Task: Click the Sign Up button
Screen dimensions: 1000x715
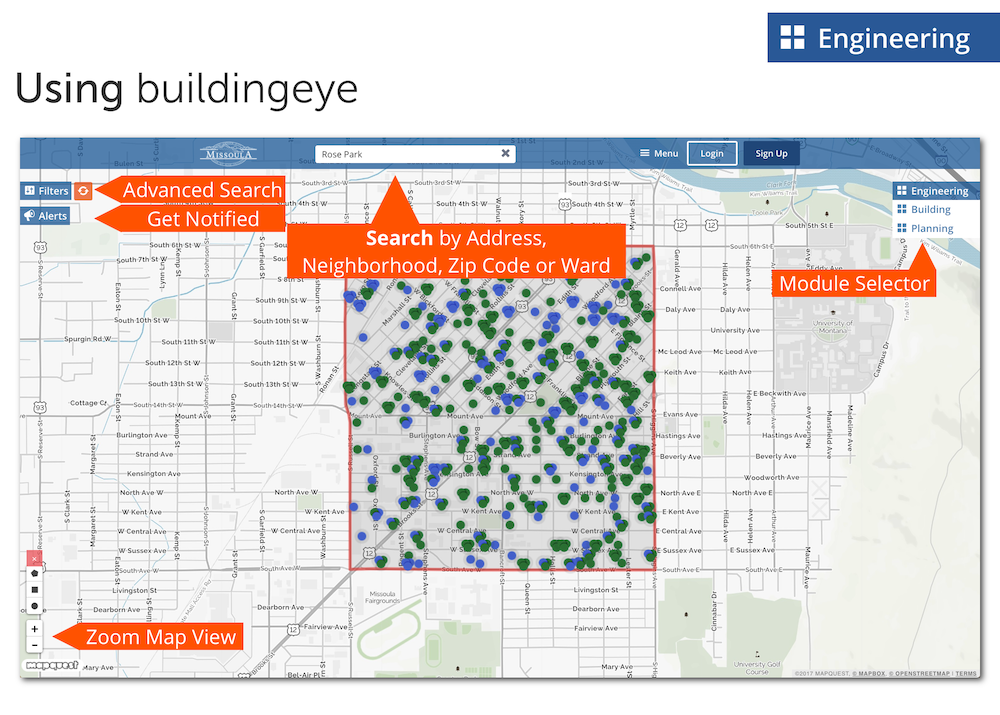Action: pyautogui.click(x=771, y=153)
